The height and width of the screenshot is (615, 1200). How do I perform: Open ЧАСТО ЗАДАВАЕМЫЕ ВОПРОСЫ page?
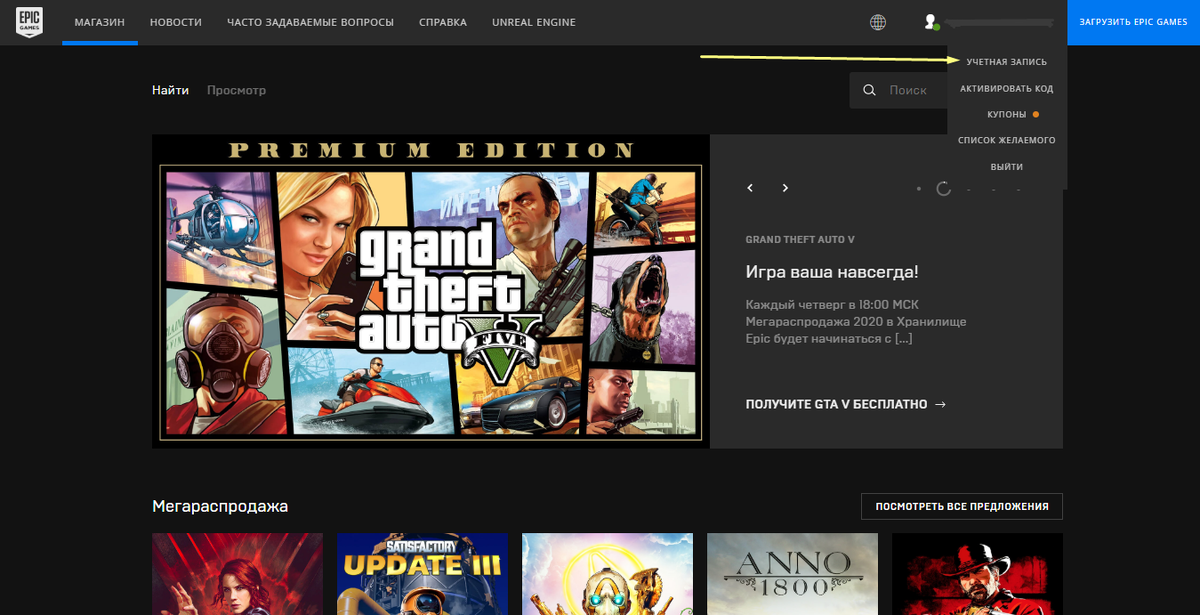point(310,22)
